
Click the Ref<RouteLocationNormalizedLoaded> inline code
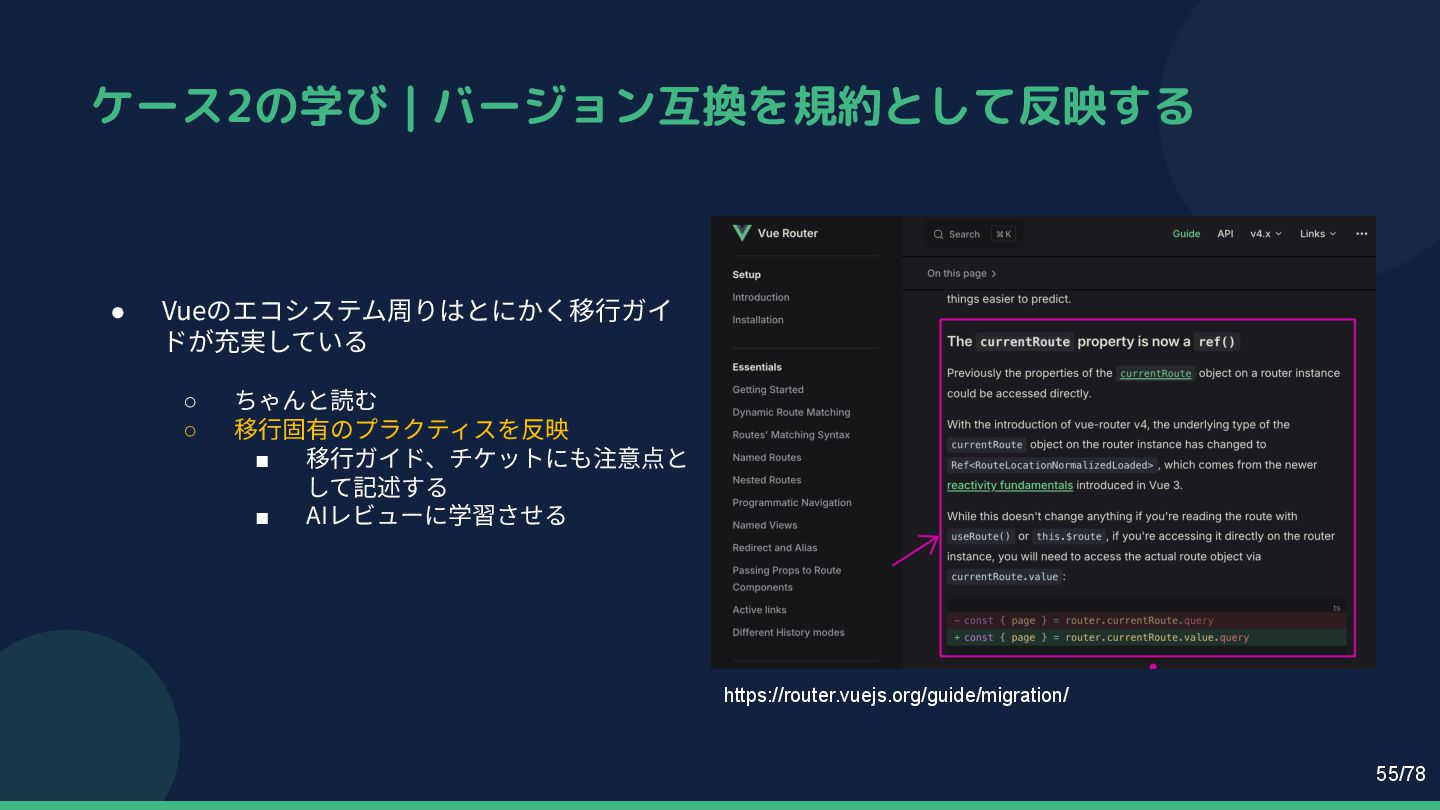[x=1052, y=465]
